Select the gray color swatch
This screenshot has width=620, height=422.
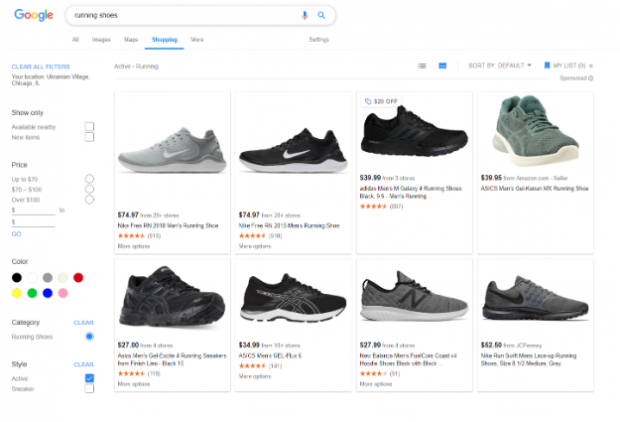point(47,278)
